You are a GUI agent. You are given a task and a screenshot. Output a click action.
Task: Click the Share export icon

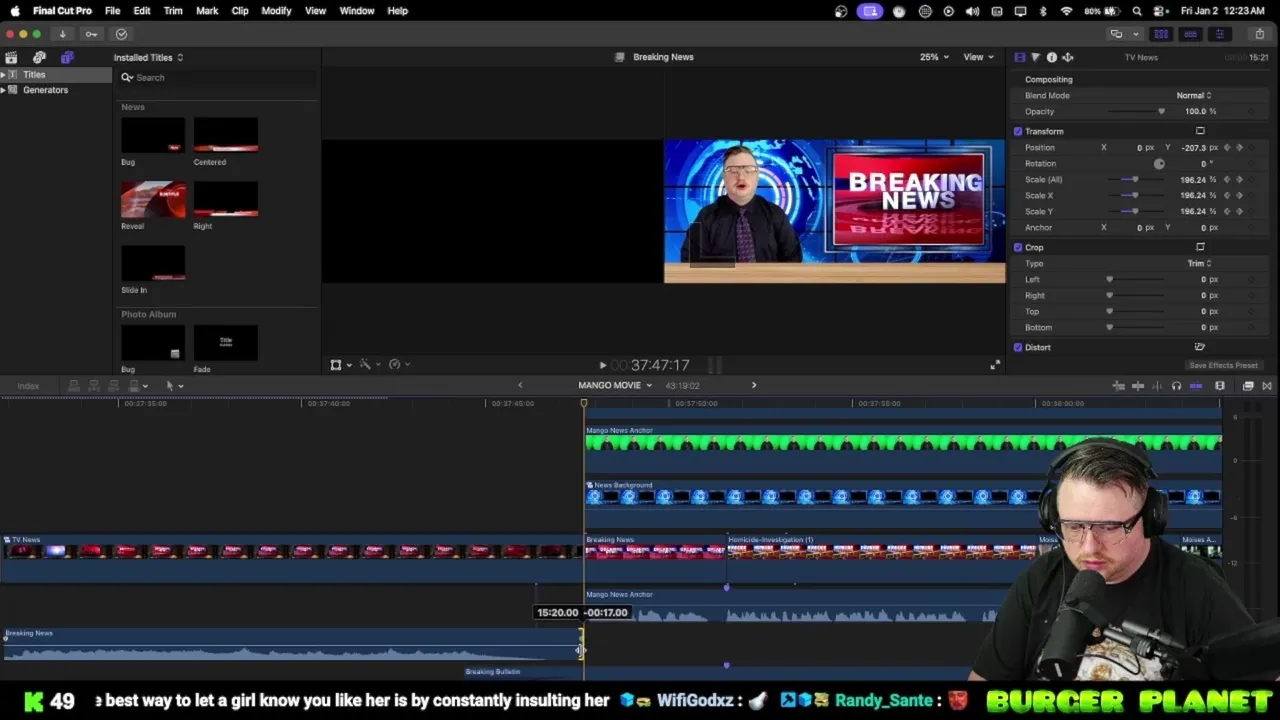coord(1259,34)
